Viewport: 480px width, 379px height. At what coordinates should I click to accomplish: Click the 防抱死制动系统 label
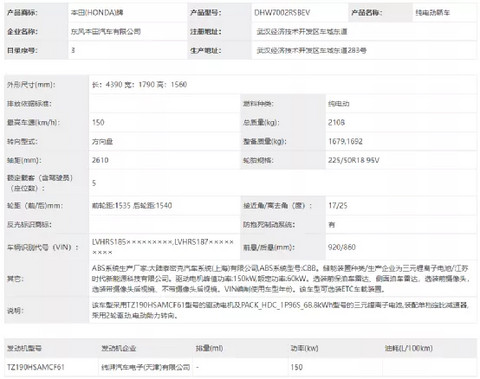269,225
